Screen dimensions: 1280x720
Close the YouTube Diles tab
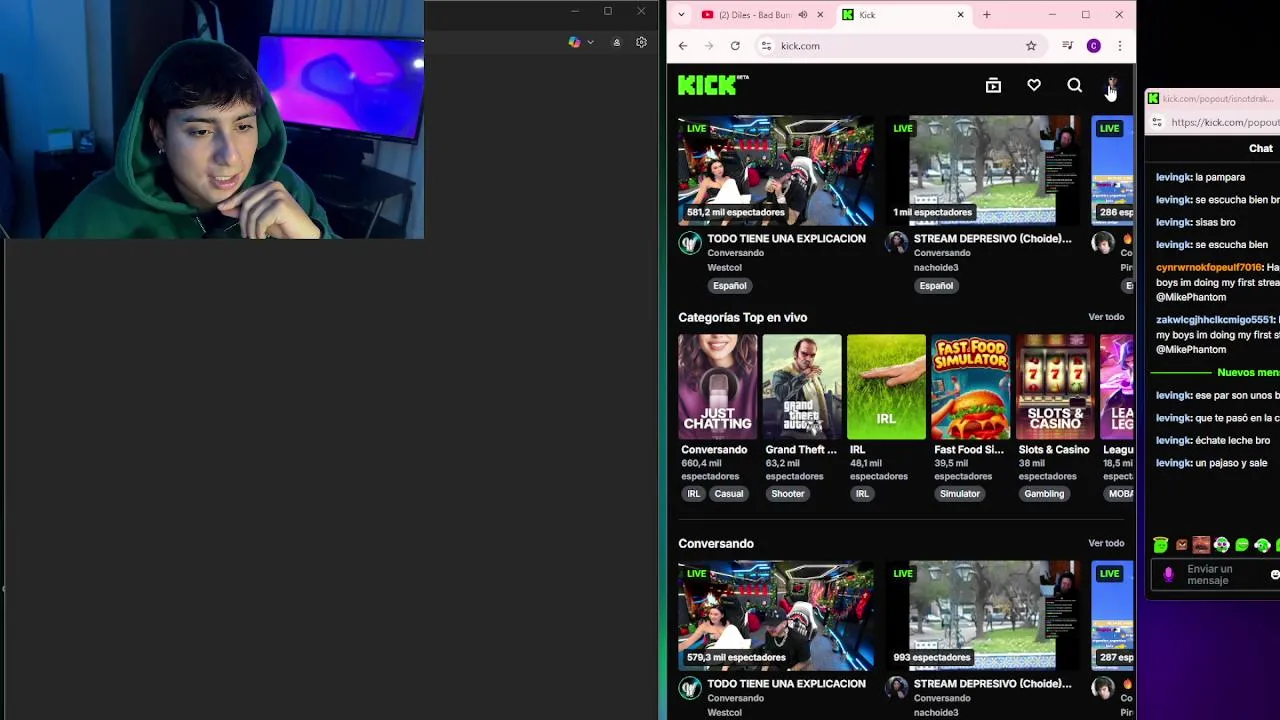pyautogui.click(x=820, y=15)
